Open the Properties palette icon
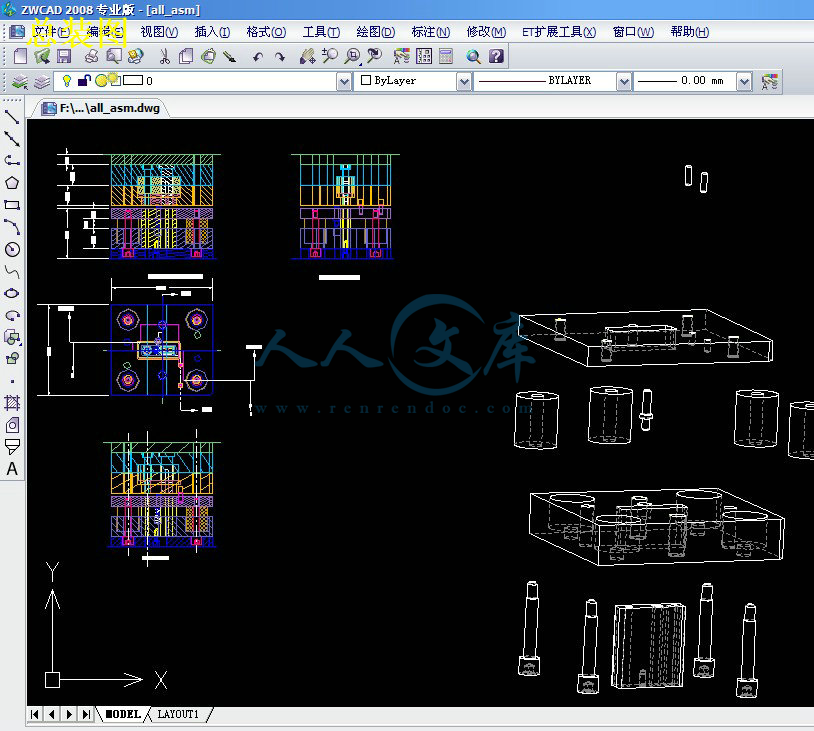This screenshot has width=814, height=731. tap(402, 56)
